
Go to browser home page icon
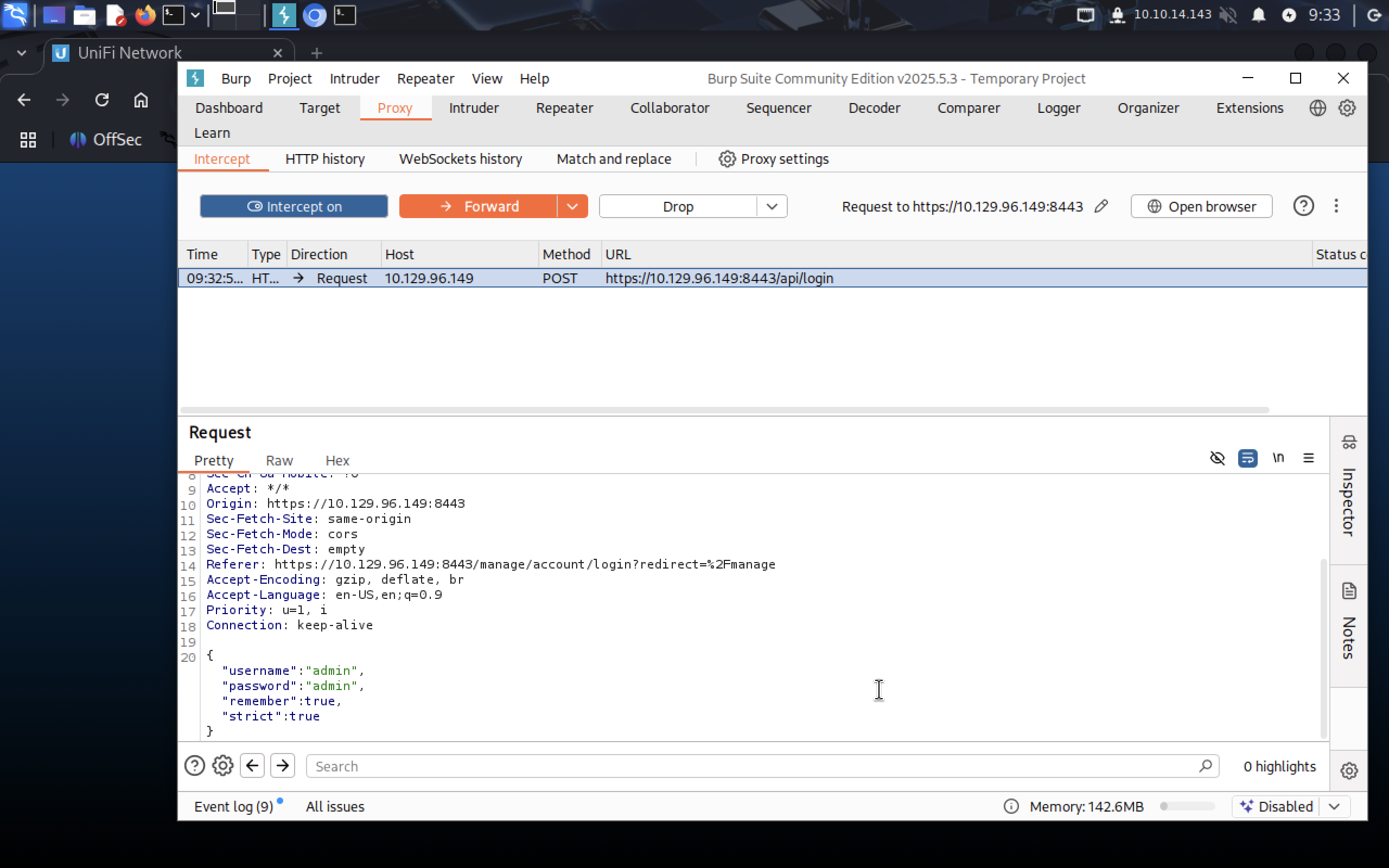point(141,100)
